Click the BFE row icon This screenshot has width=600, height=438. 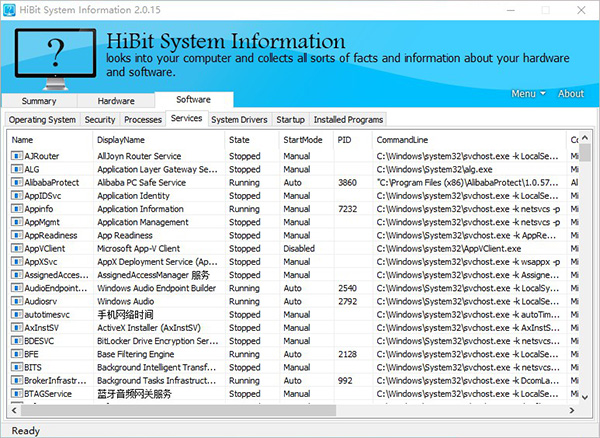pyautogui.click(x=17, y=354)
